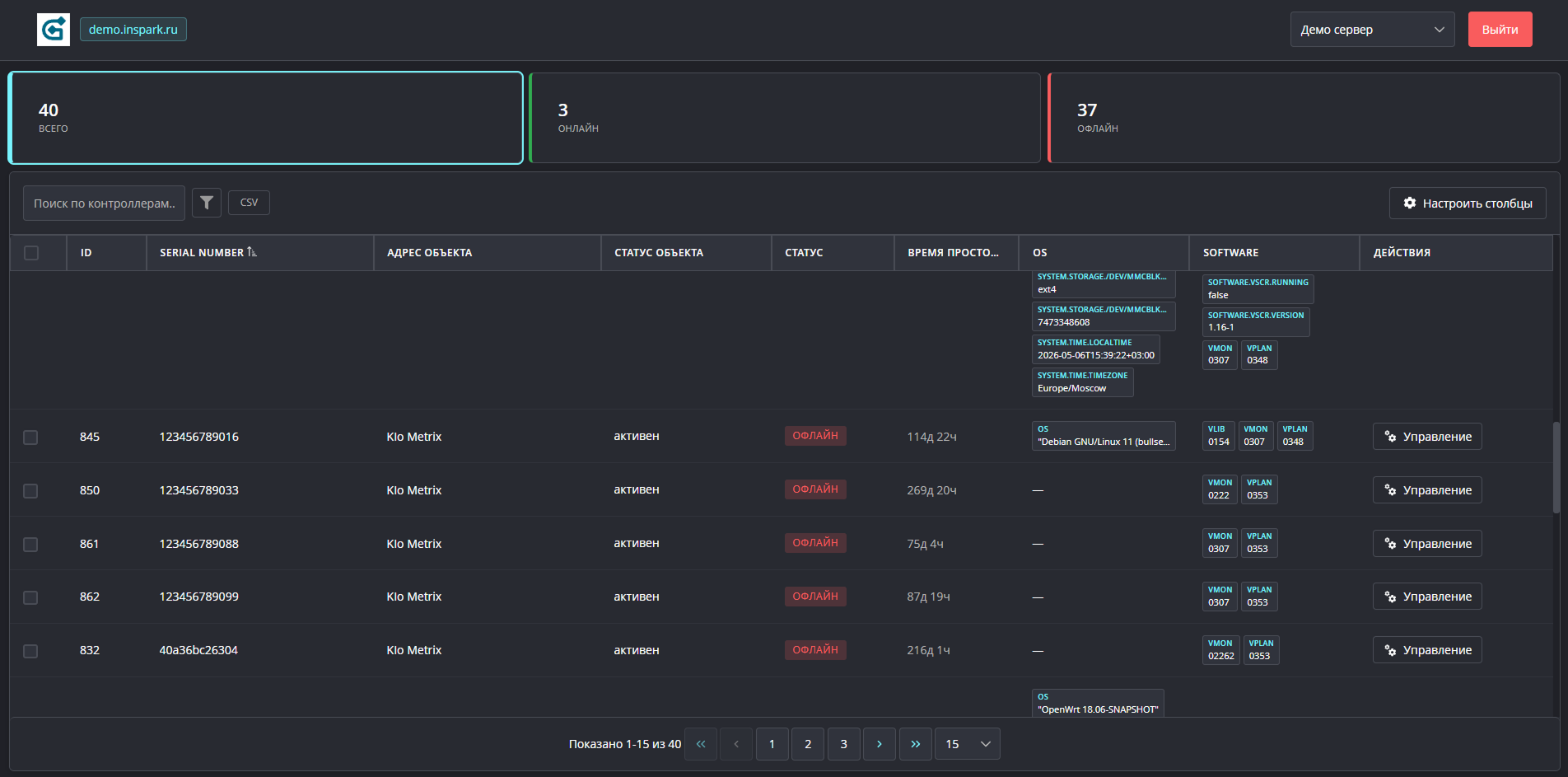Go to the first page double-arrow
Viewport: 1568px width, 777px height.
701,744
